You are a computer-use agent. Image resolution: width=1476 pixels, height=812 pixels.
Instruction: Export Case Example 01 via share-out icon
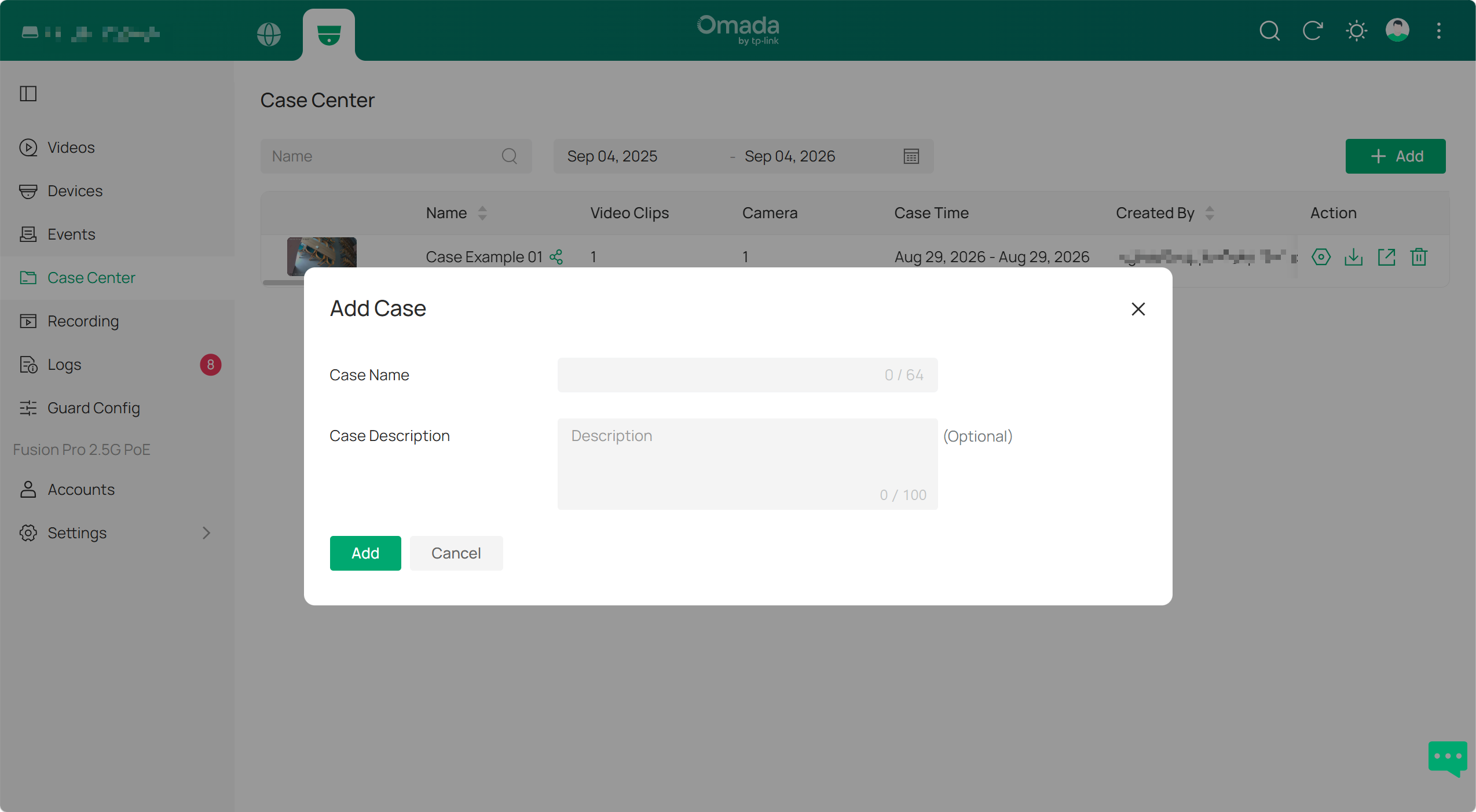coord(1386,257)
